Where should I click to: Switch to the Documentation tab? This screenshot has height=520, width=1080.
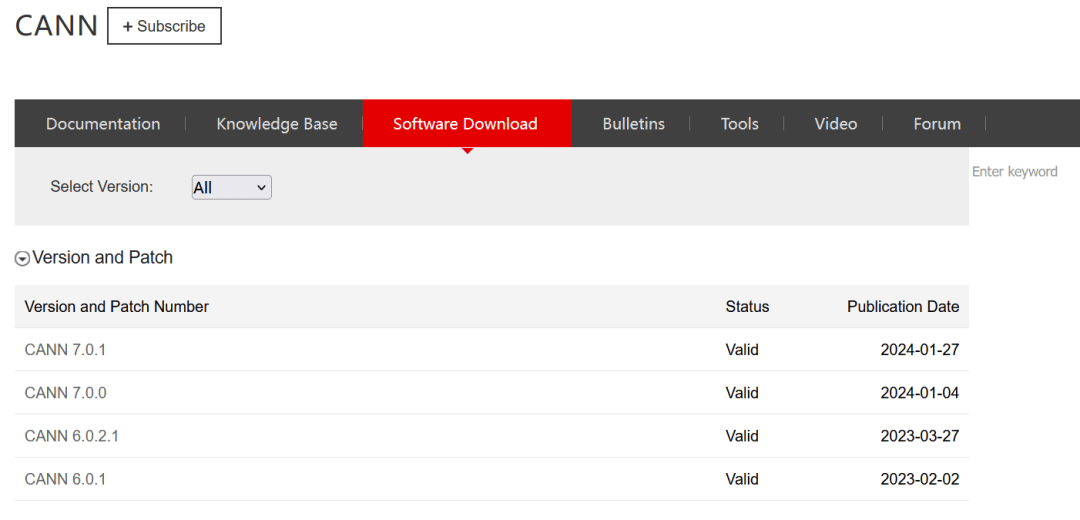(x=103, y=124)
